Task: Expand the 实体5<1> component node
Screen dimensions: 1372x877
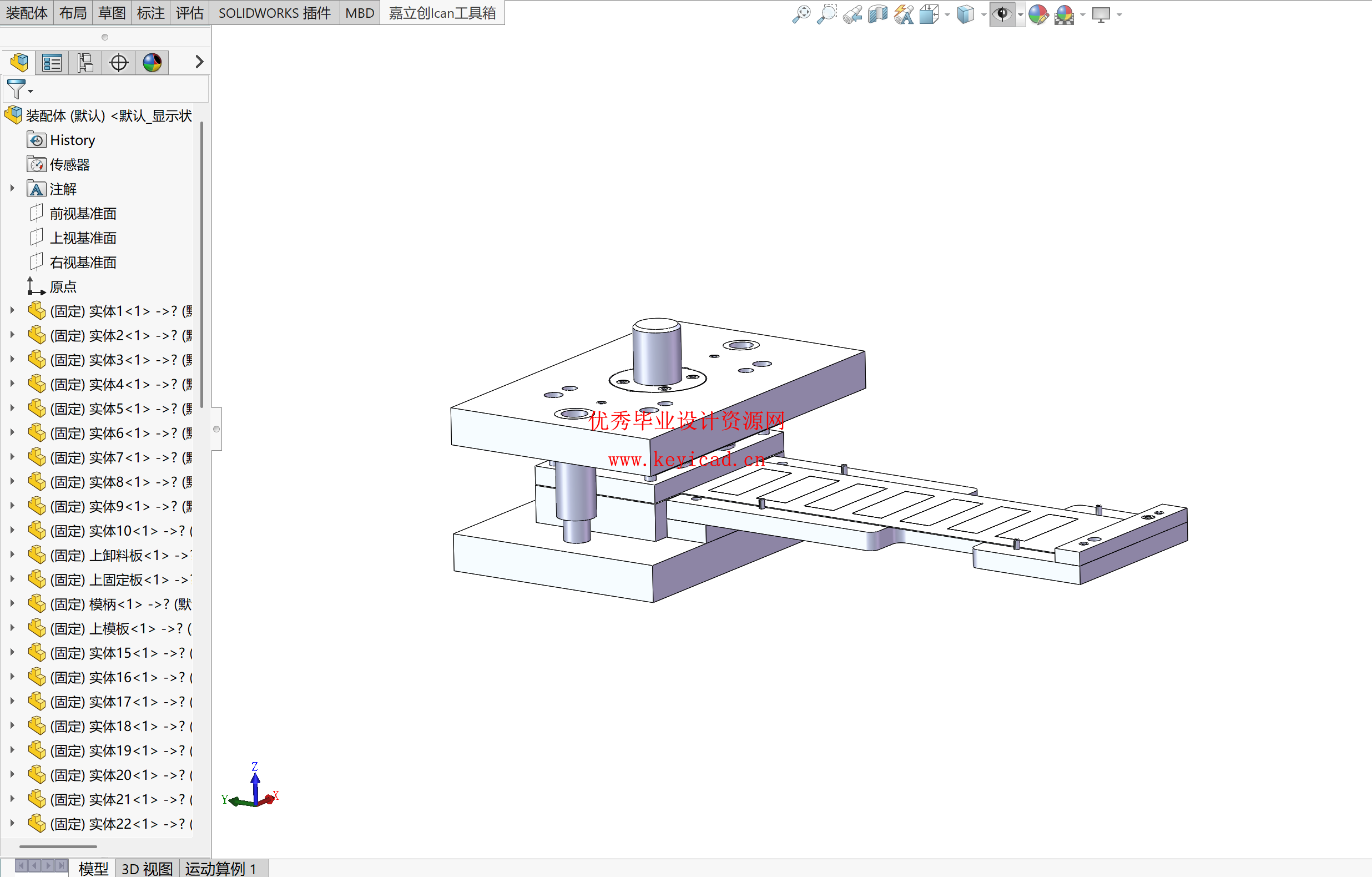Action: point(12,408)
